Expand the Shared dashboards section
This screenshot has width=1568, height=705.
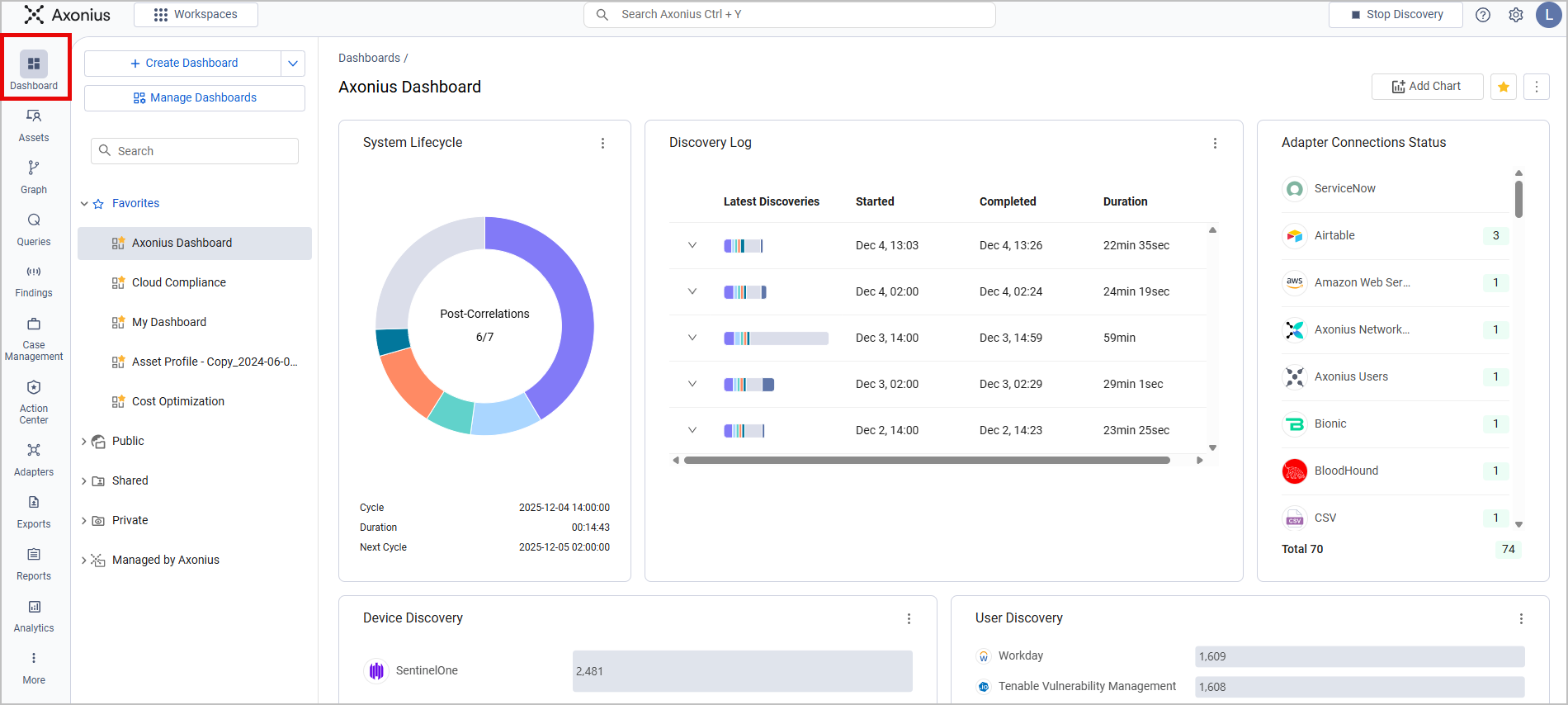click(84, 481)
